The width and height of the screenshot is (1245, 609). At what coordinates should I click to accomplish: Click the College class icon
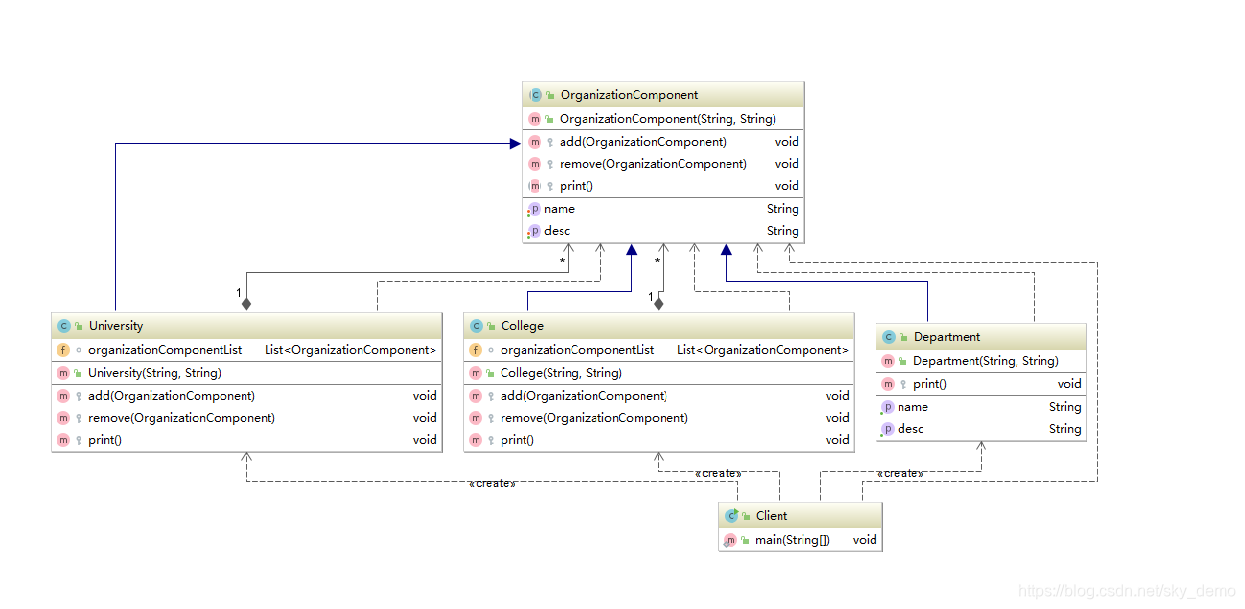[476, 326]
